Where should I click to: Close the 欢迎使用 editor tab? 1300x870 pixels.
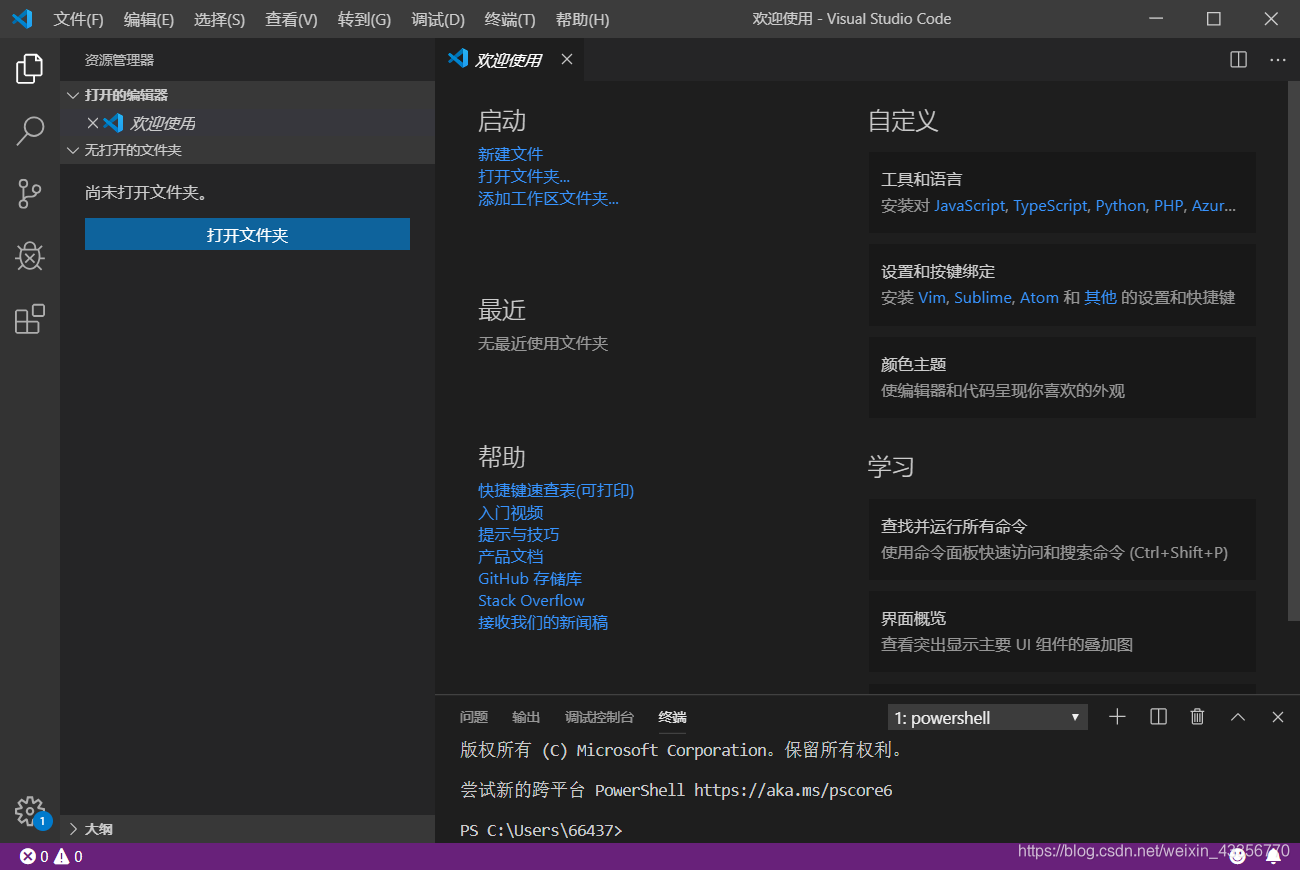pyautogui.click(x=566, y=60)
